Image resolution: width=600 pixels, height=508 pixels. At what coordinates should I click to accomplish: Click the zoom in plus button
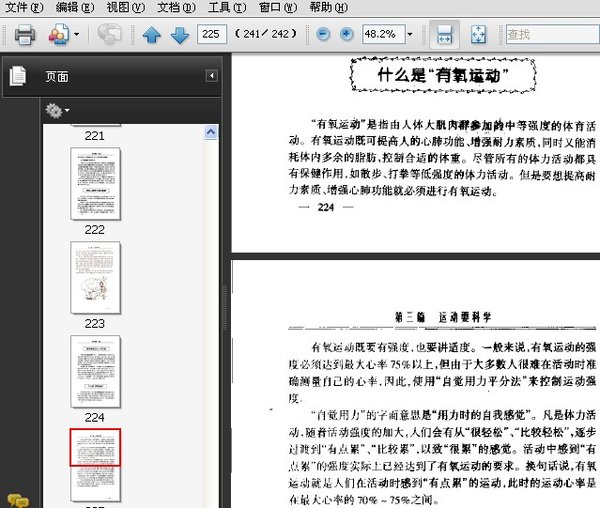[x=346, y=35]
